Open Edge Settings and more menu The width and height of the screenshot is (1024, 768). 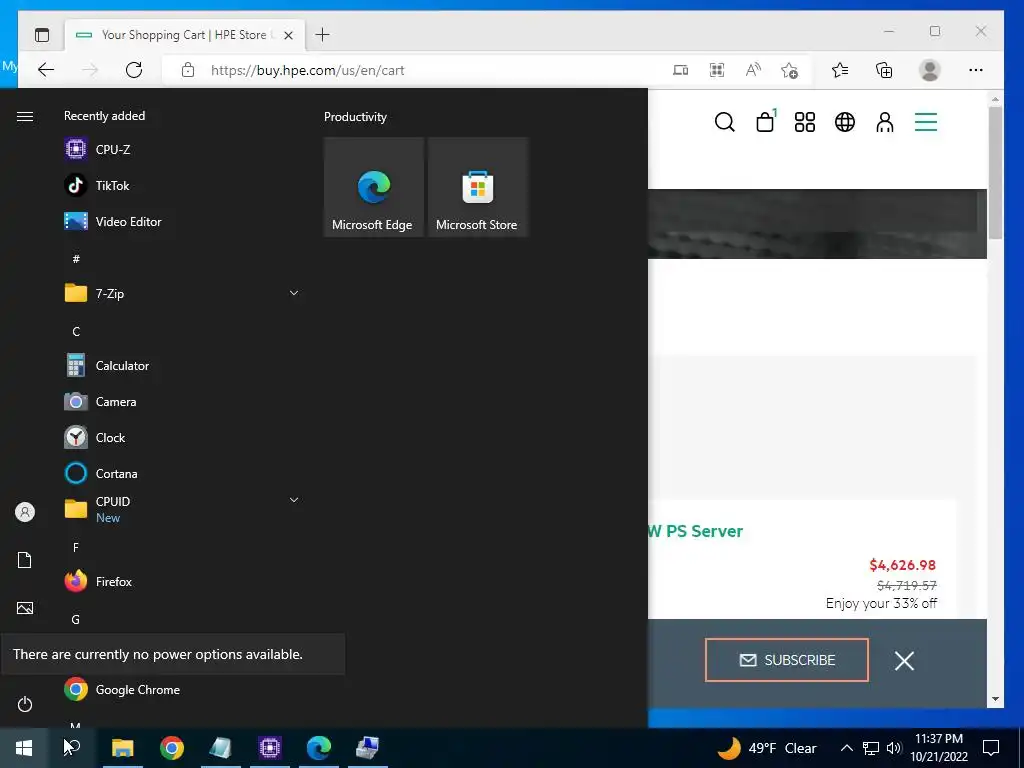coord(976,70)
